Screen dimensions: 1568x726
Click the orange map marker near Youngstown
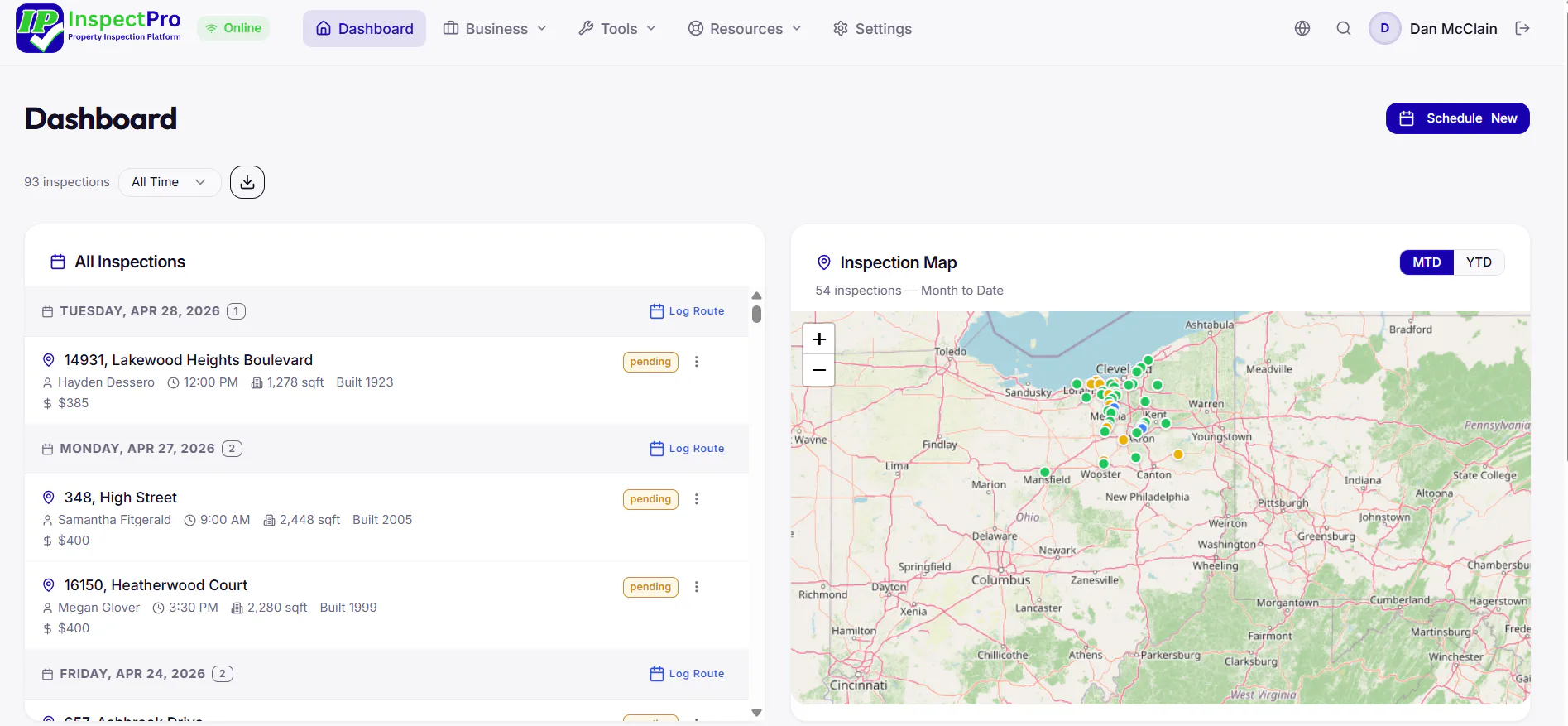[x=1178, y=454]
